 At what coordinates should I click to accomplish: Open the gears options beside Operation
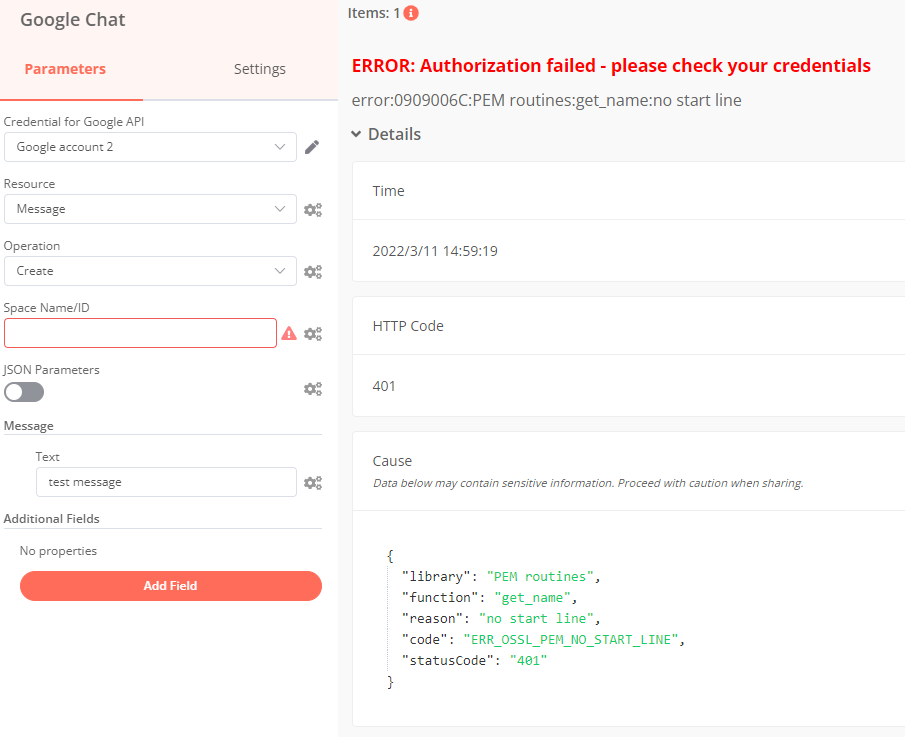313,272
